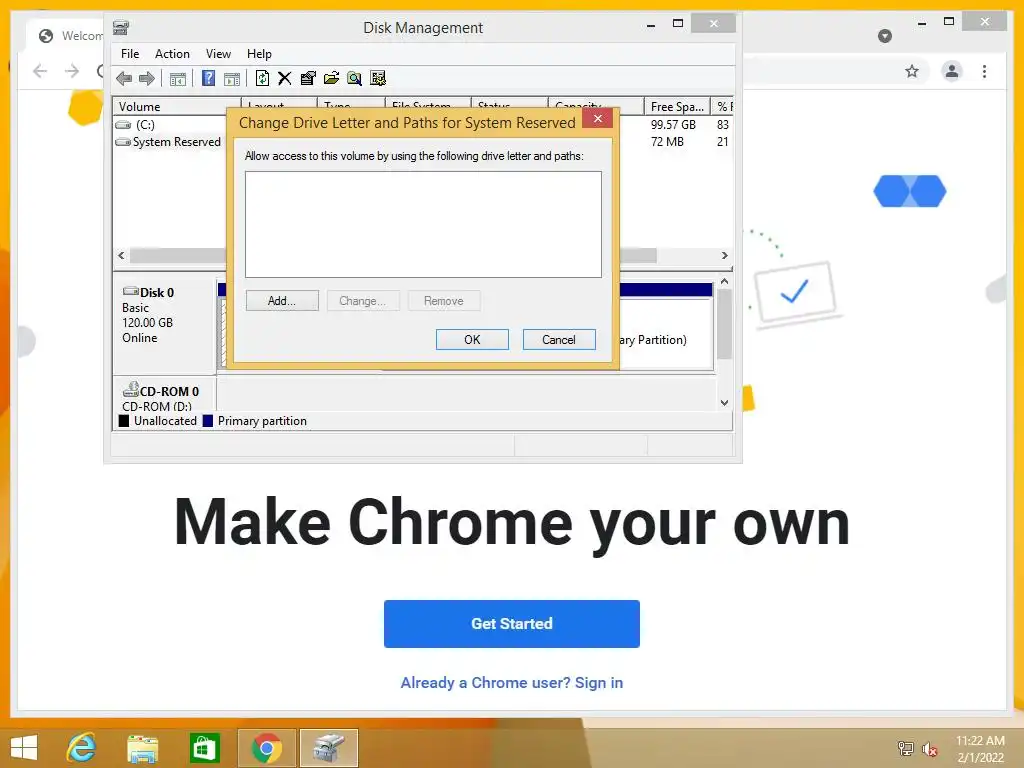Click the 72 MB free space cell
This screenshot has height=768, width=1024.
667,142
